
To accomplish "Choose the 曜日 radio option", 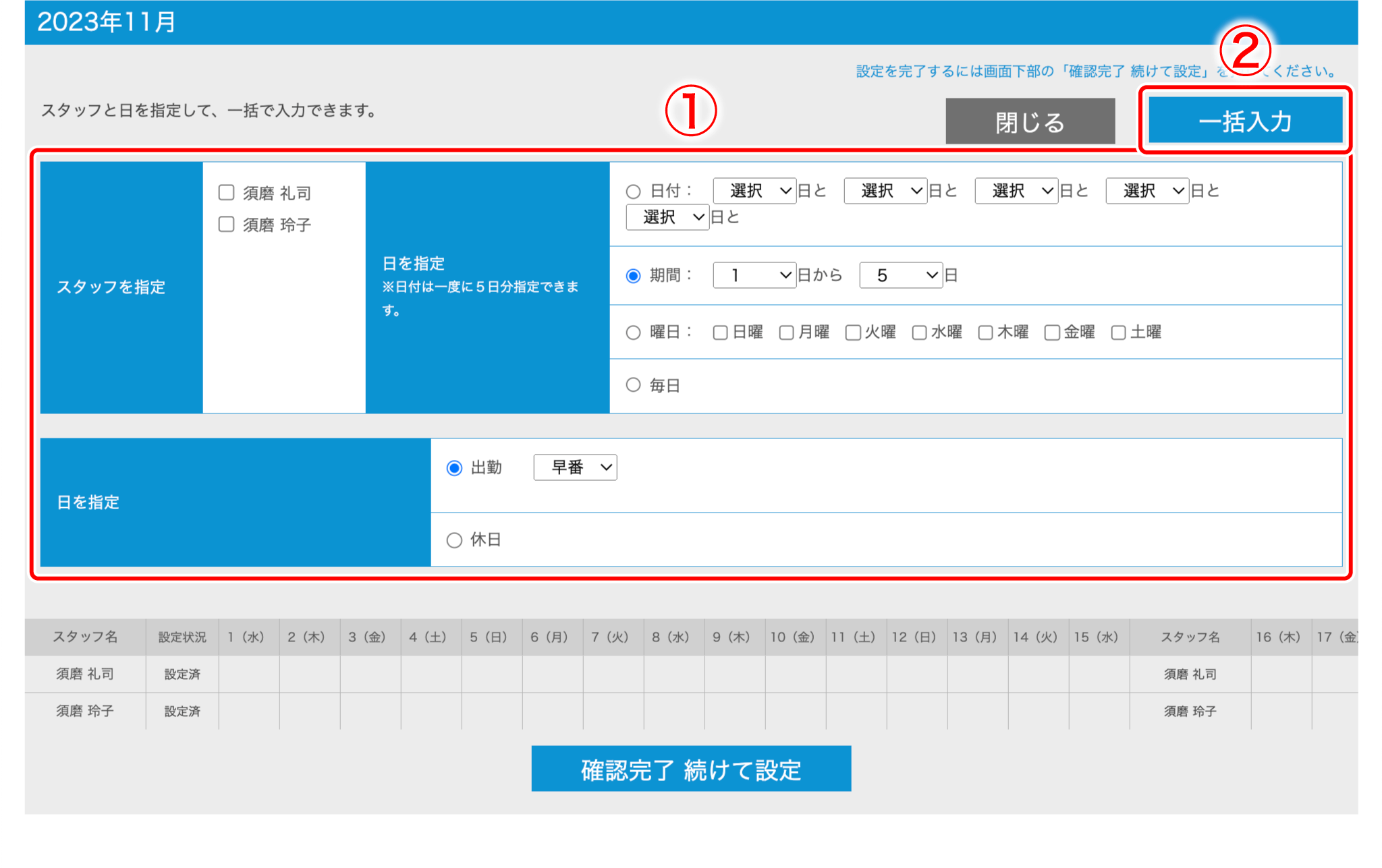I will (633, 332).
